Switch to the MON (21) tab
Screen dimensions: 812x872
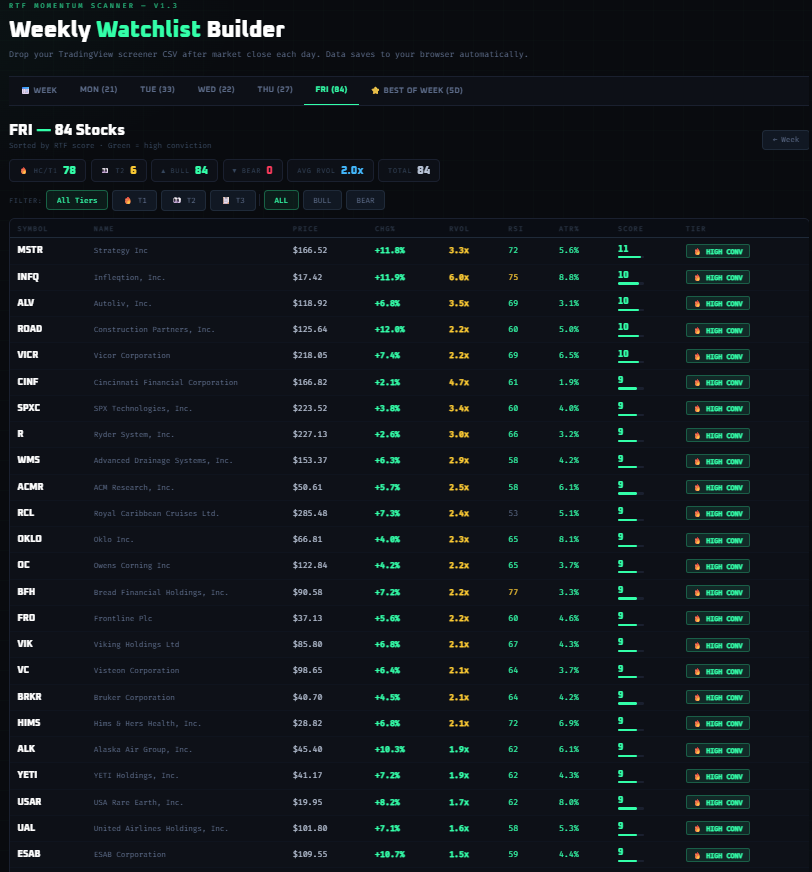pos(98,90)
